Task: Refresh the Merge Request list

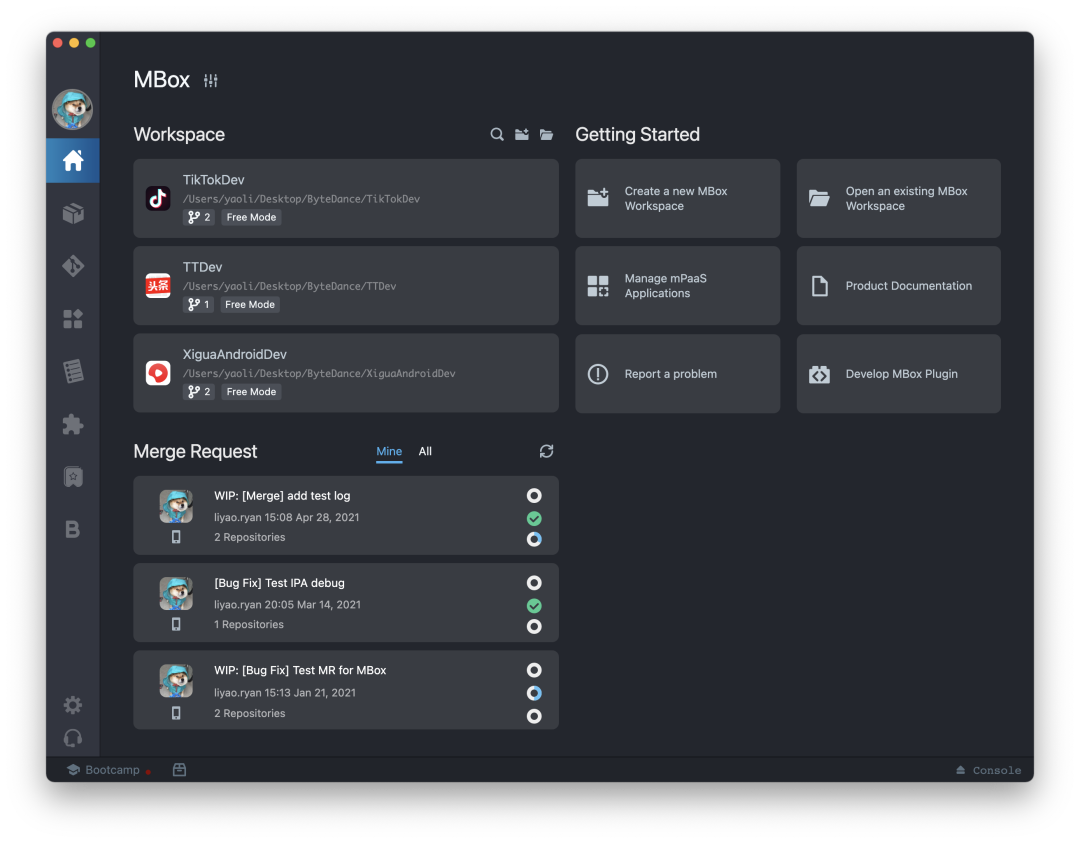Action: pos(546,451)
